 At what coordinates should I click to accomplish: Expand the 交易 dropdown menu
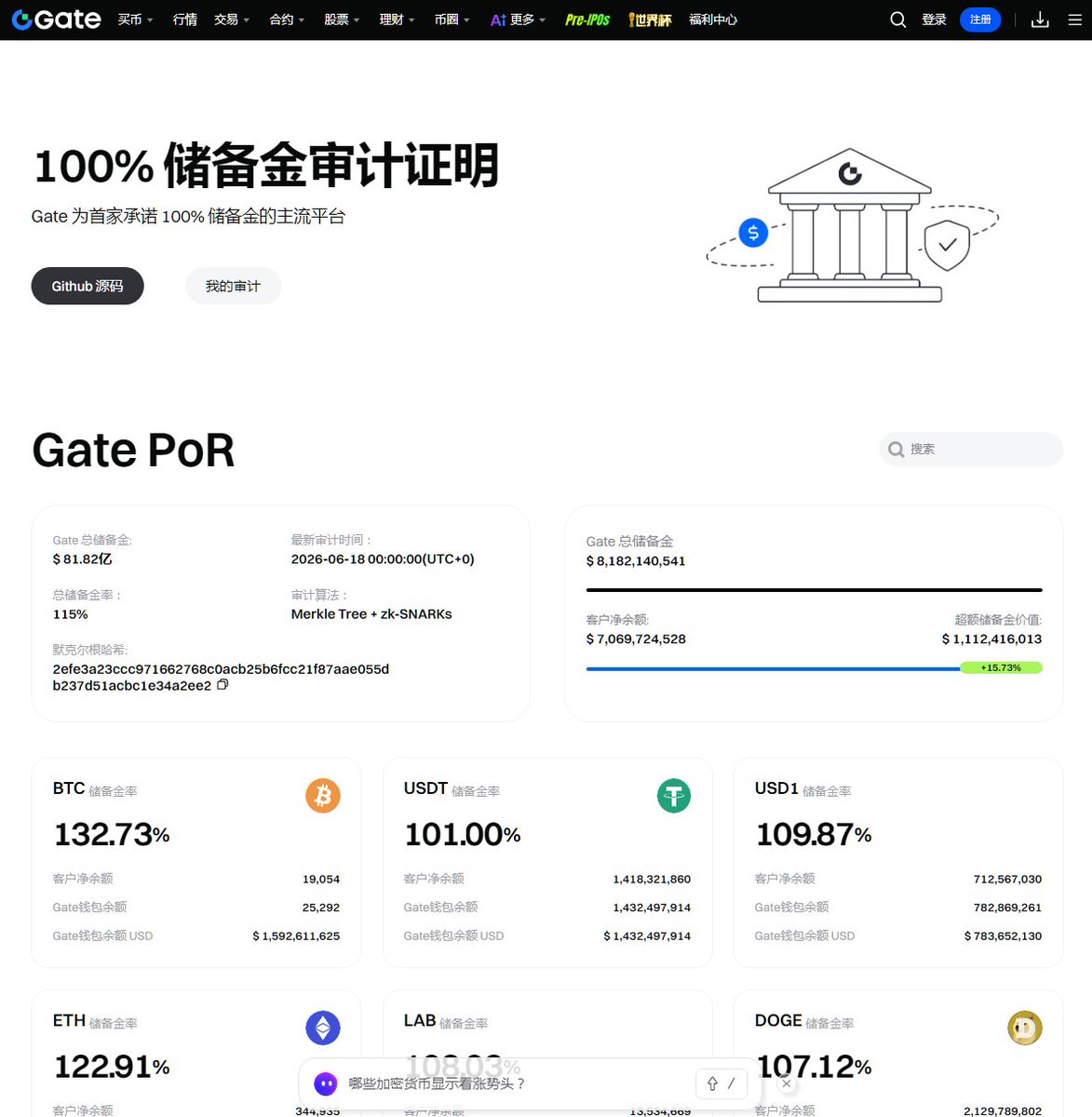pos(232,20)
